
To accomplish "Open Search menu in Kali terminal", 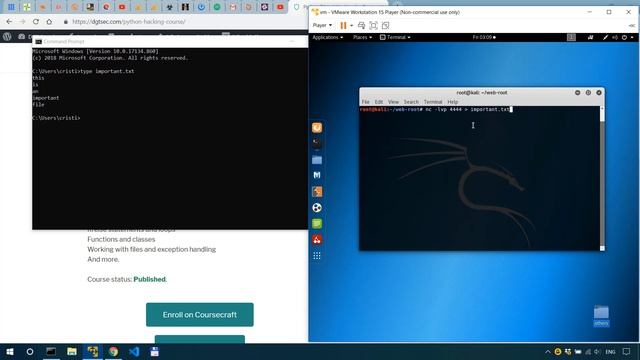I will point(411,102).
